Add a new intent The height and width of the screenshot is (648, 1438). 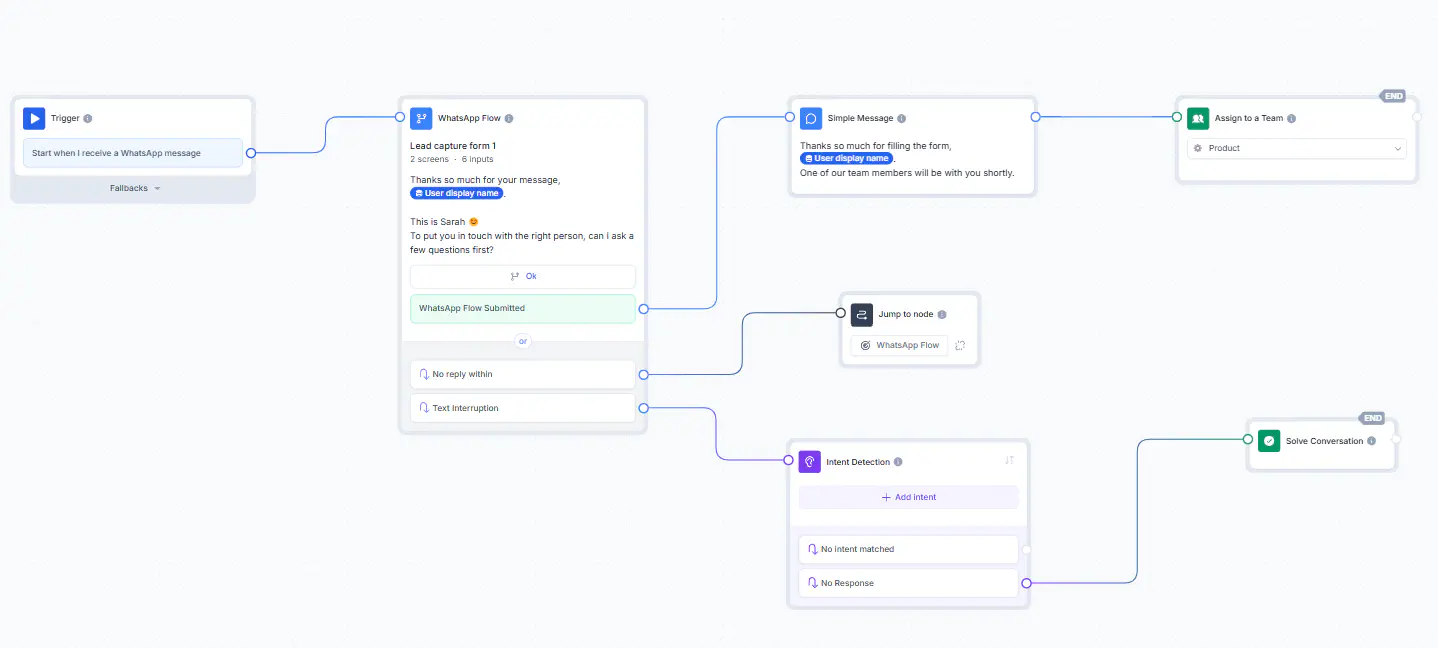coord(908,497)
